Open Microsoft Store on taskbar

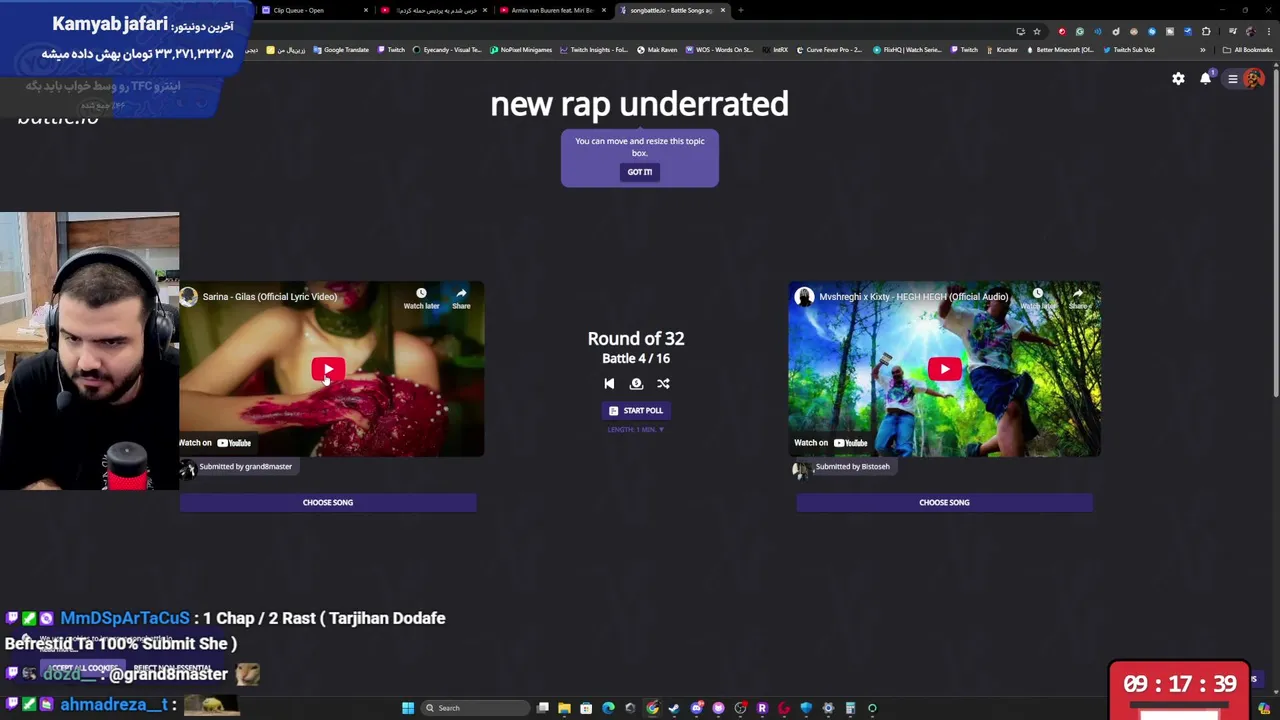[x=586, y=708]
